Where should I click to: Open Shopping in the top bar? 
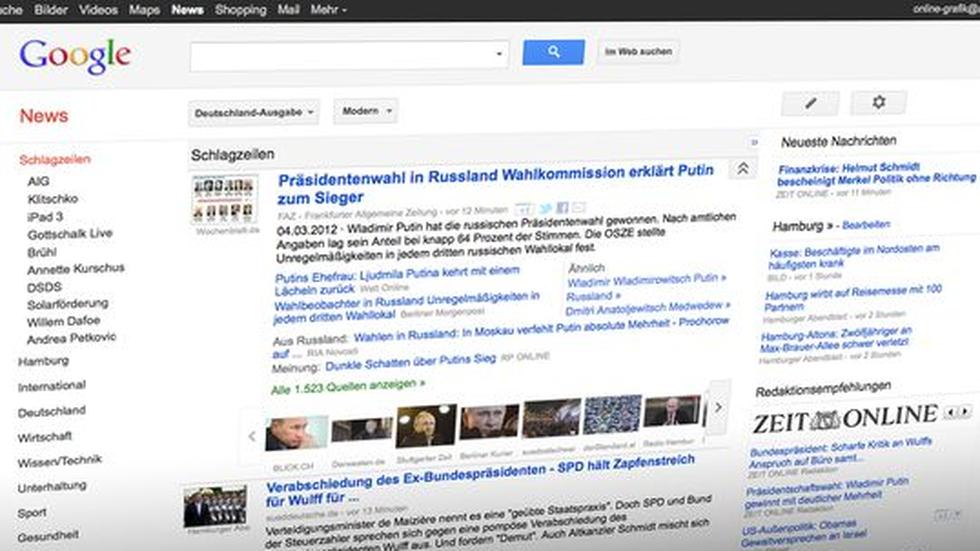click(x=241, y=10)
